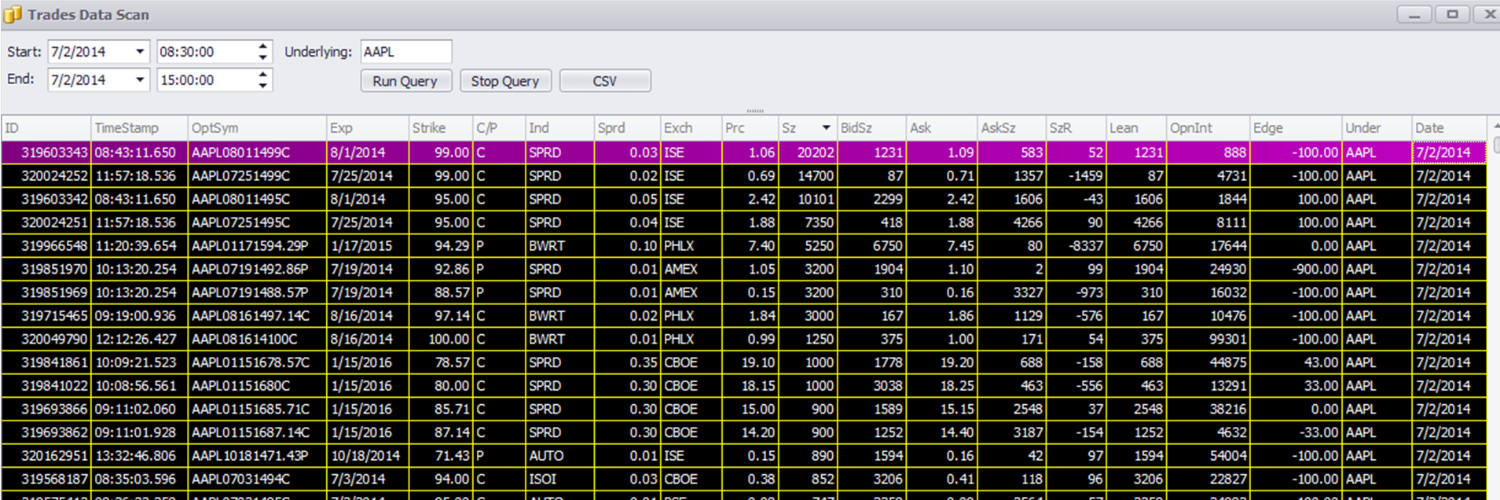Image resolution: width=1500 pixels, height=500 pixels.
Task: Toggle the Sz column sort arrow
Action: [x=826, y=128]
